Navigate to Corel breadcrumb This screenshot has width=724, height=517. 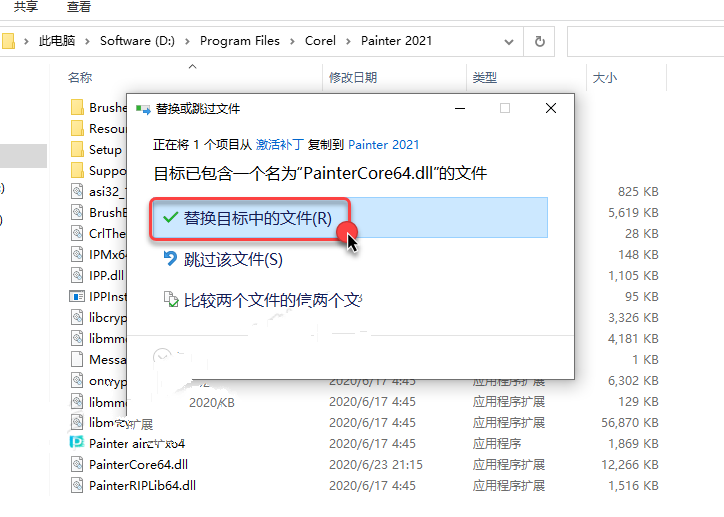pyautogui.click(x=320, y=41)
